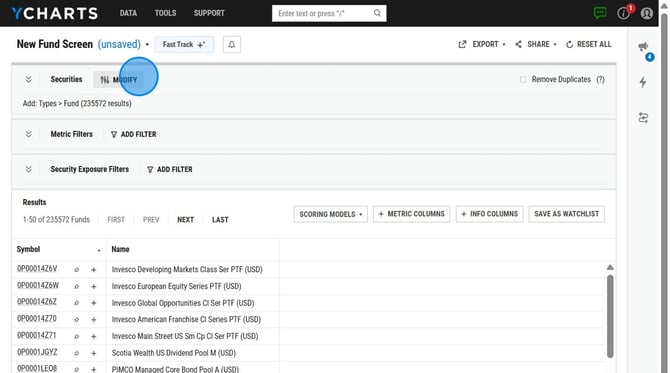Add filter under Metric Filters
Viewport: 670px width, 373px height.
point(133,134)
